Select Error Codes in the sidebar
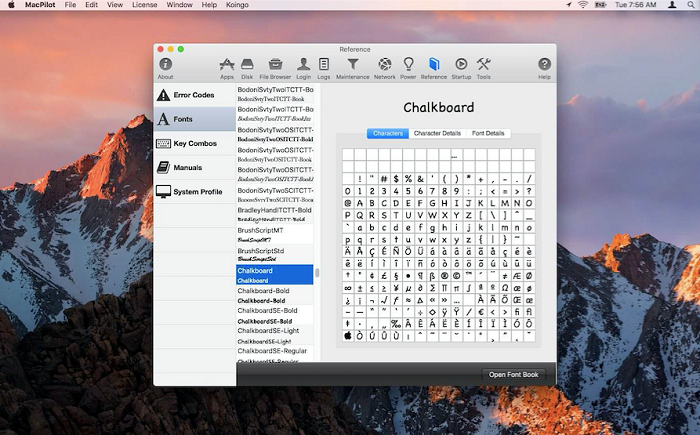Screen dimensions: 700x435 [x=195, y=95]
